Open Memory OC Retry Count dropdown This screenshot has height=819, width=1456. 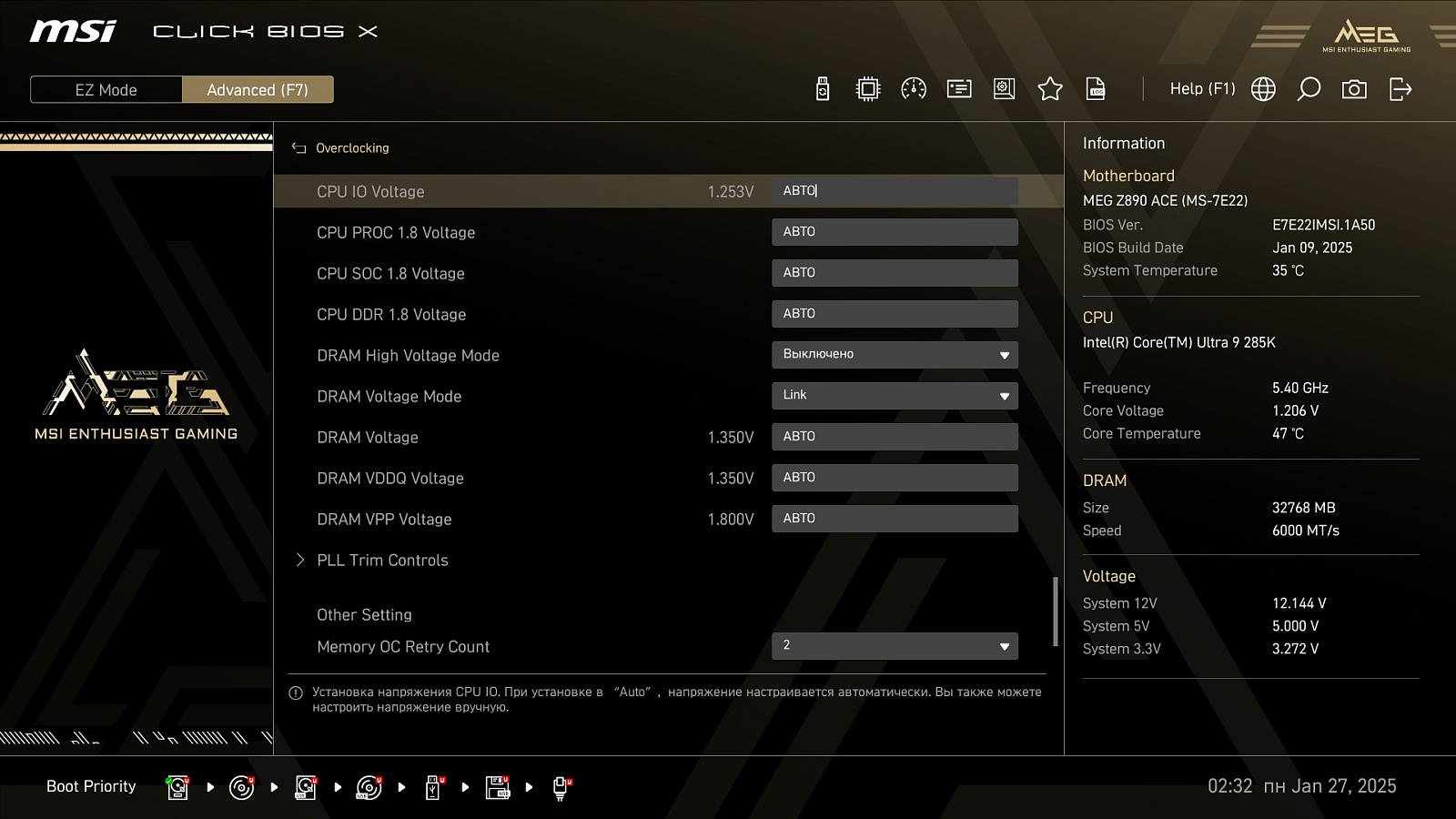[x=895, y=646]
